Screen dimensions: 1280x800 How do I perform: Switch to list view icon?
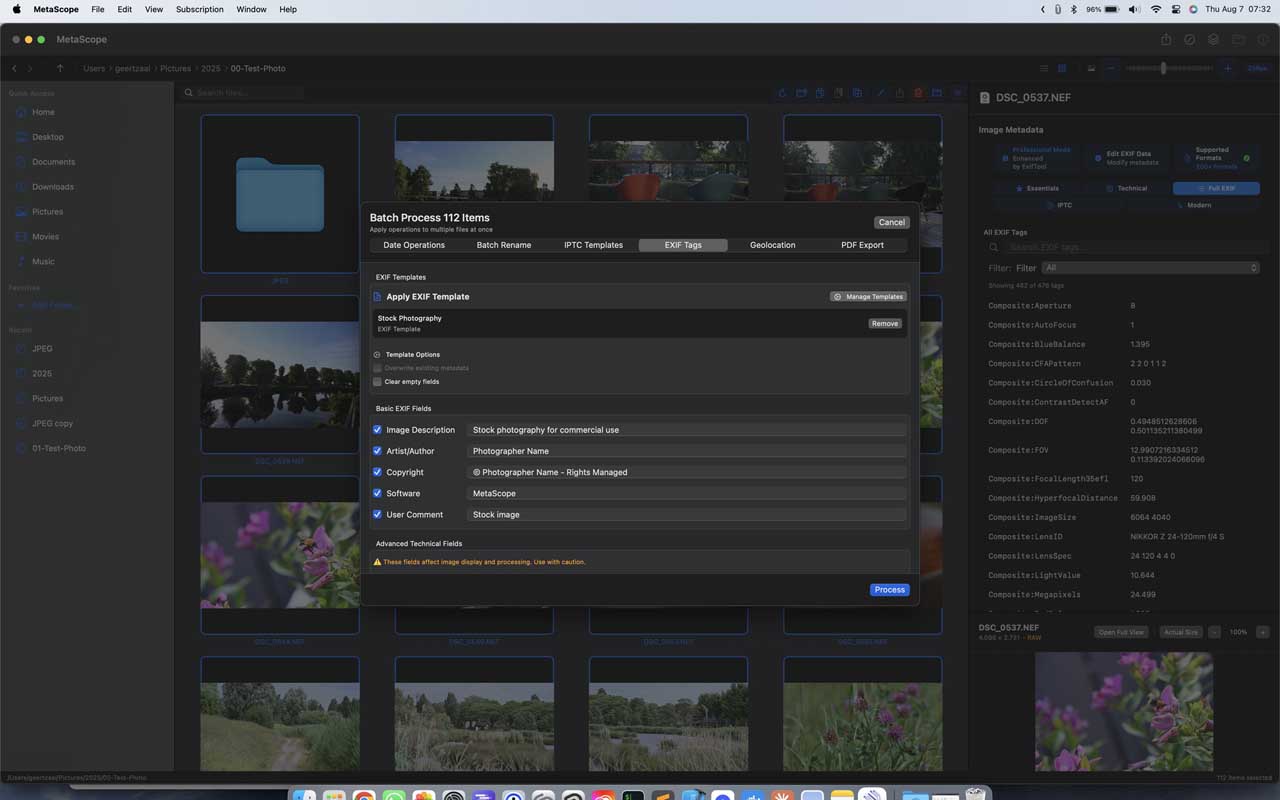[x=1044, y=68]
